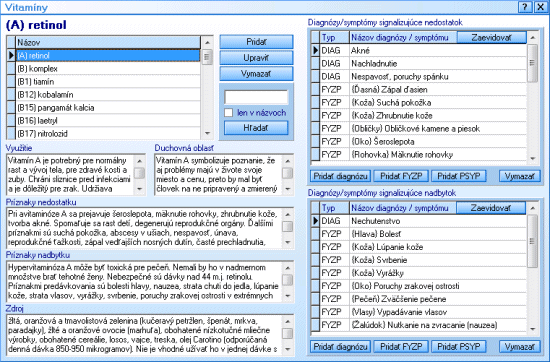Click Vymazať under nadbytok table

point(519,347)
